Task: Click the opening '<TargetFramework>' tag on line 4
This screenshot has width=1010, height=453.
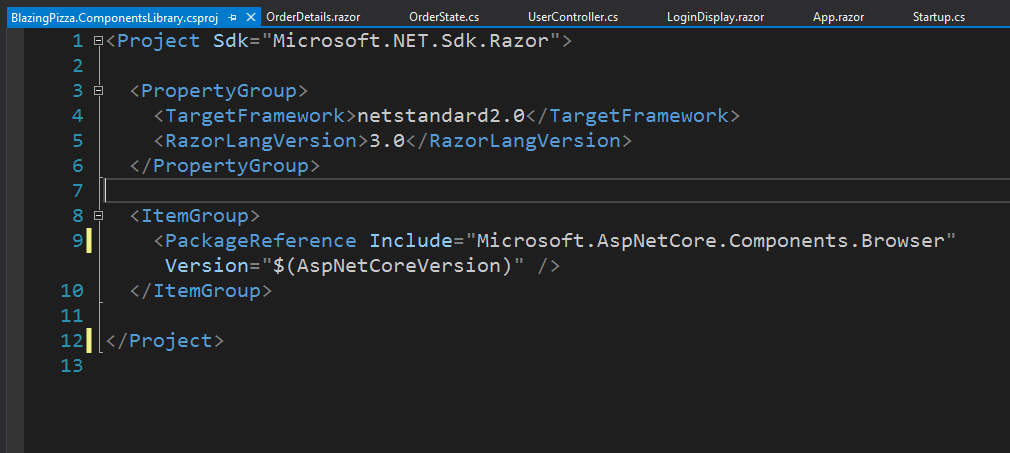Action: [x=255, y=116]
